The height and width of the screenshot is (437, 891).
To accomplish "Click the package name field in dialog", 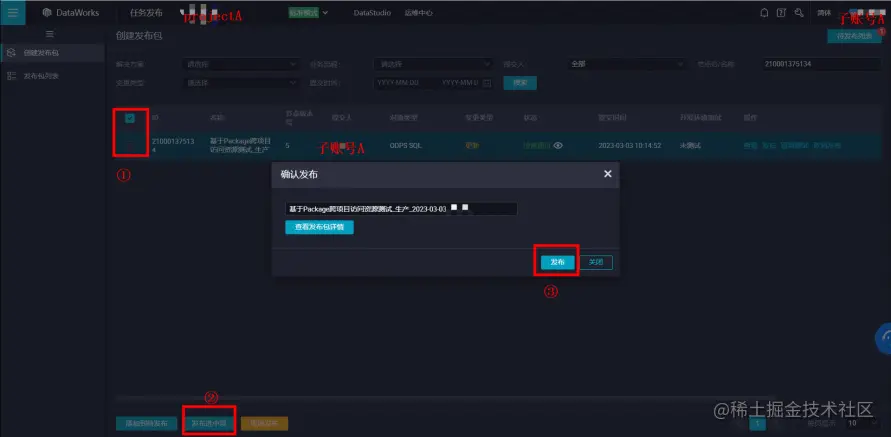I will tap(401, 209).
